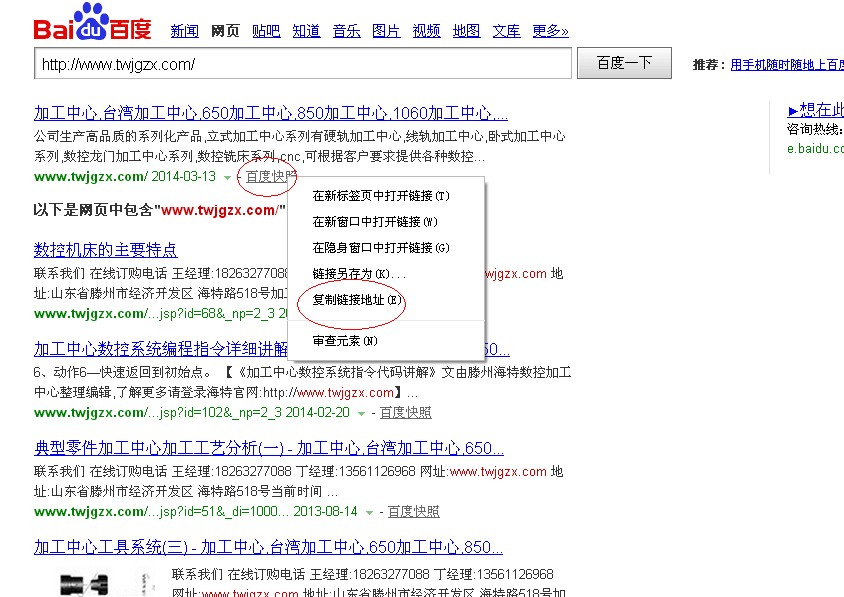Open 百度快照 for the 2013-08-14 result
Image resolution: width=844 pixels, height=597 pixels.
click(x=413, y=511)
